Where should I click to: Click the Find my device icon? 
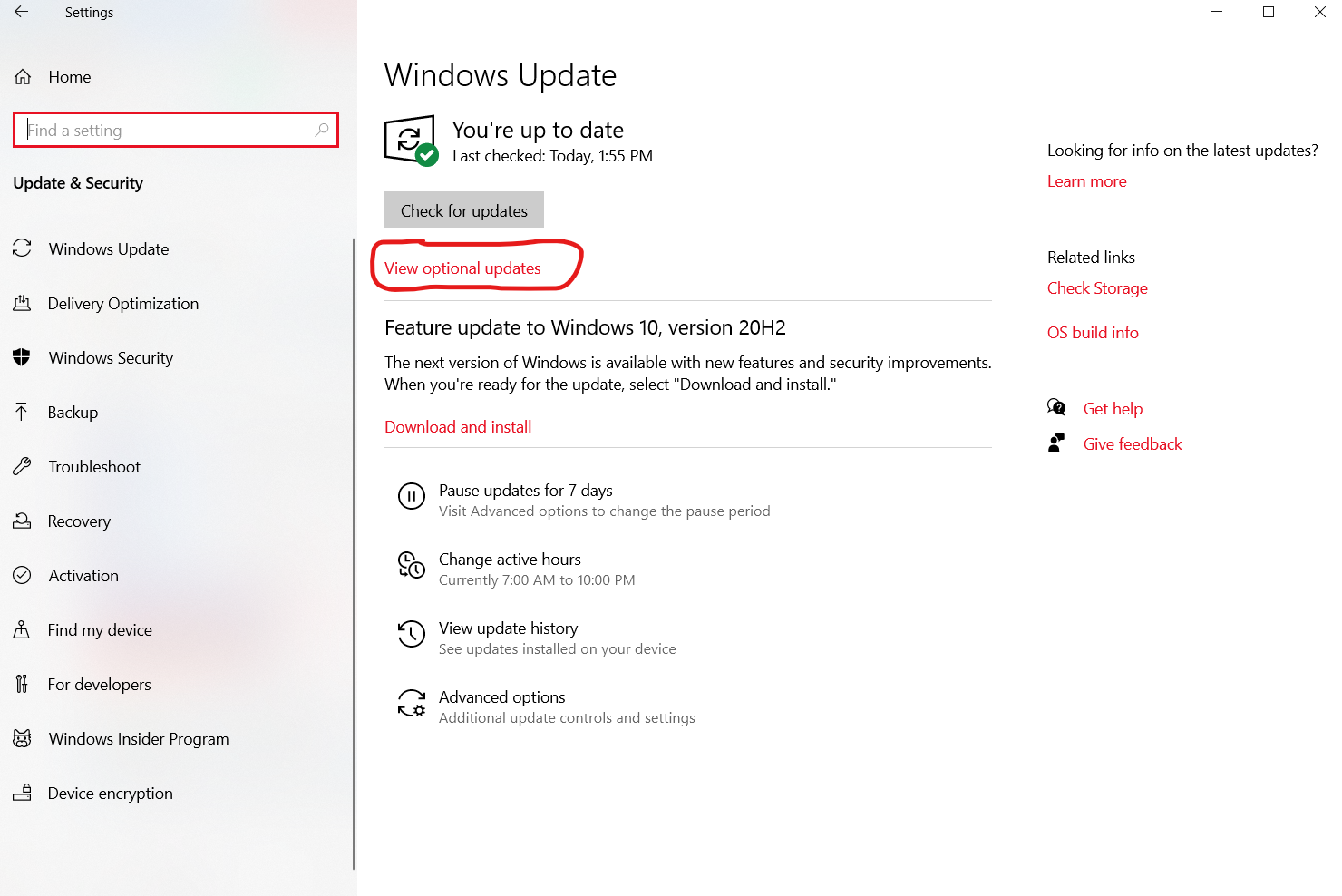click(22, 629)
